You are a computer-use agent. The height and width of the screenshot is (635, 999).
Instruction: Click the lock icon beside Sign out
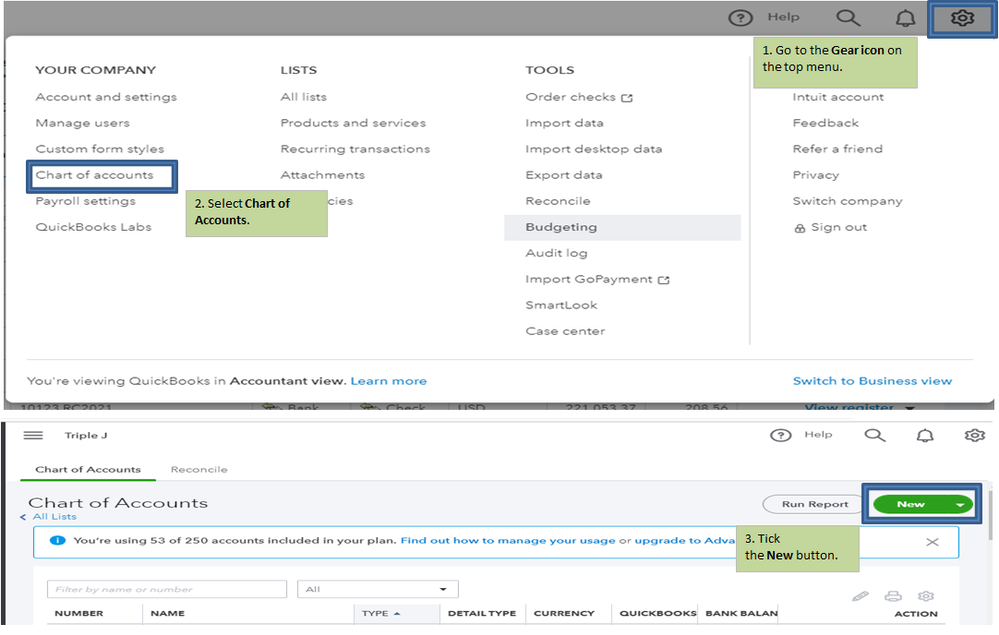pyautogui.click(x=799, y=228)
